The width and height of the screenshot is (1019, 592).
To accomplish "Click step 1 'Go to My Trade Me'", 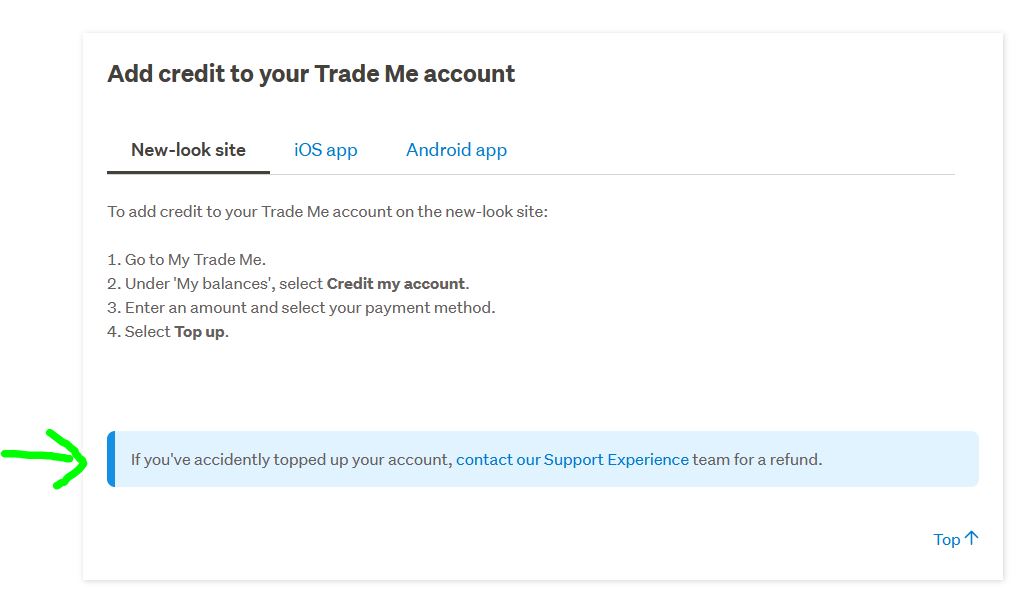I will (x=186, y=260).
